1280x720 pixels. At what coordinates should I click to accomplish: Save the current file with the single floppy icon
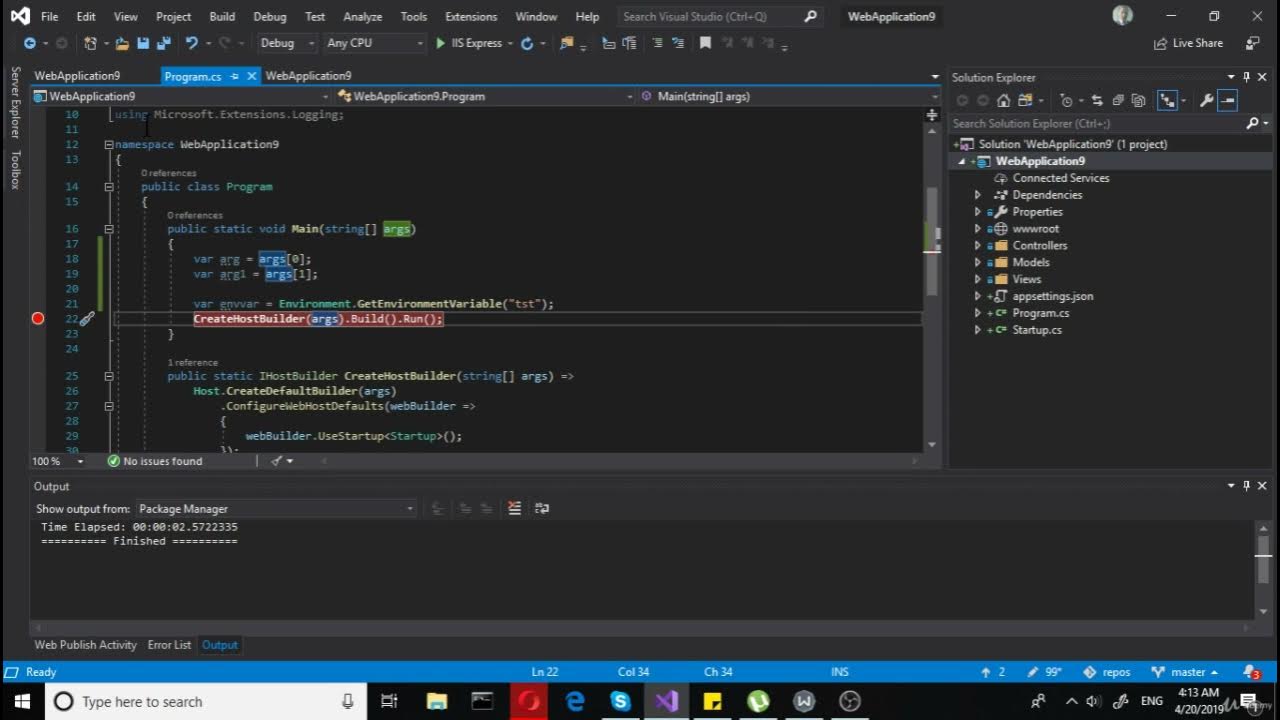point(143,43)
